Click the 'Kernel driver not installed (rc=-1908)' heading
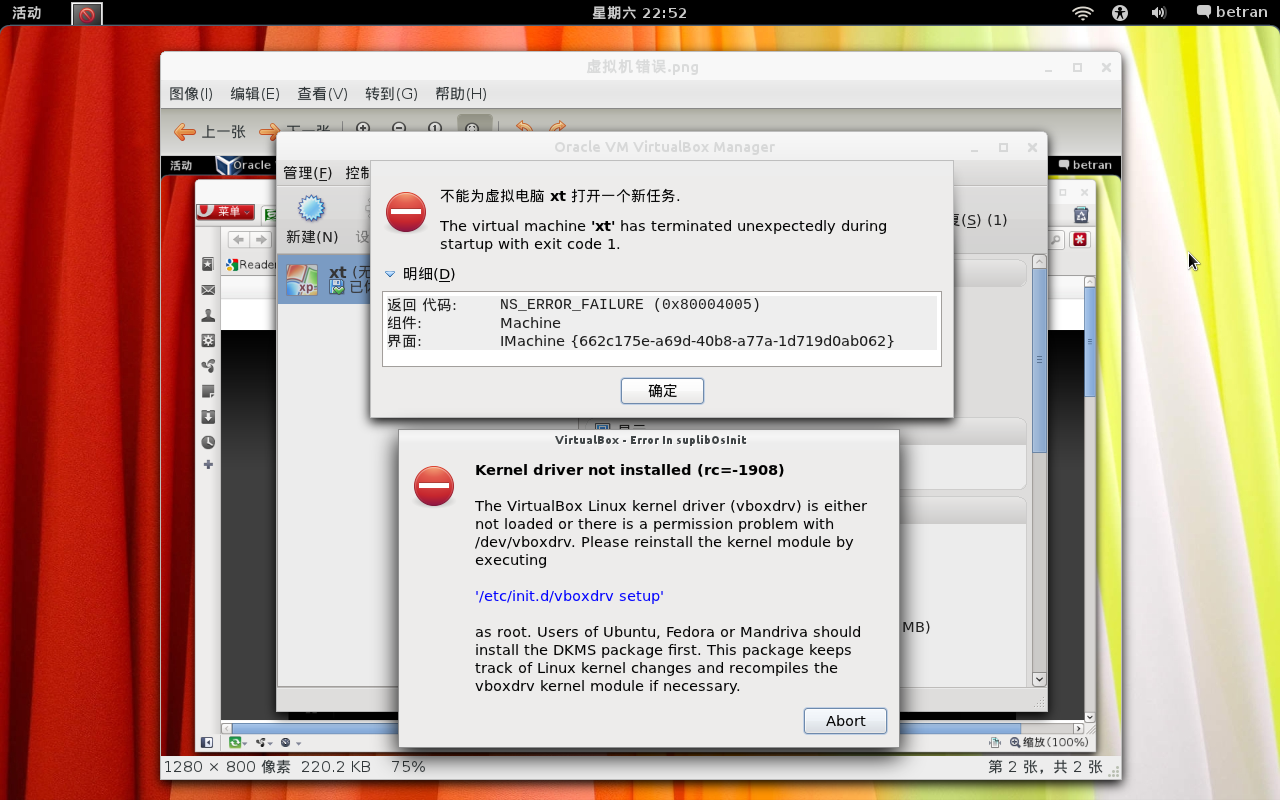This screenshot has width=1280, height=800. (x=629, y=470)
